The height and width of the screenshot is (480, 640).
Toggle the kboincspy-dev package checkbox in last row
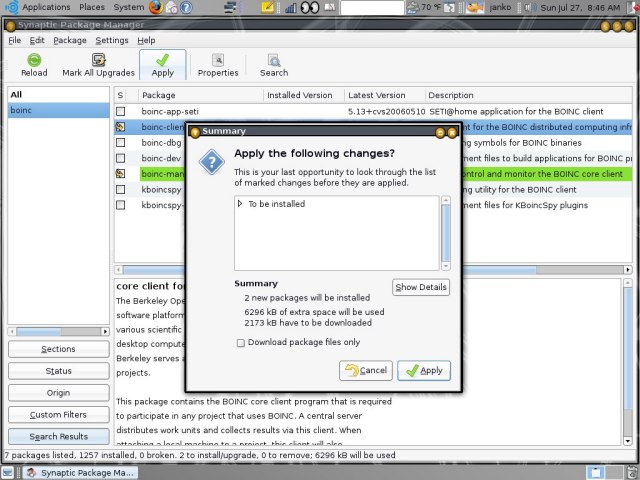click(x=120, y=205)
